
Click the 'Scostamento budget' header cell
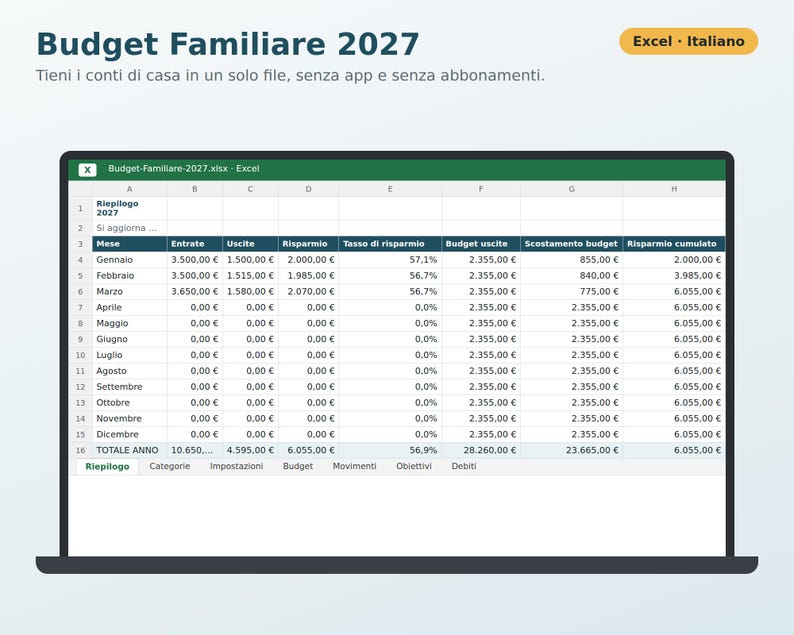(x=572, y=244)
